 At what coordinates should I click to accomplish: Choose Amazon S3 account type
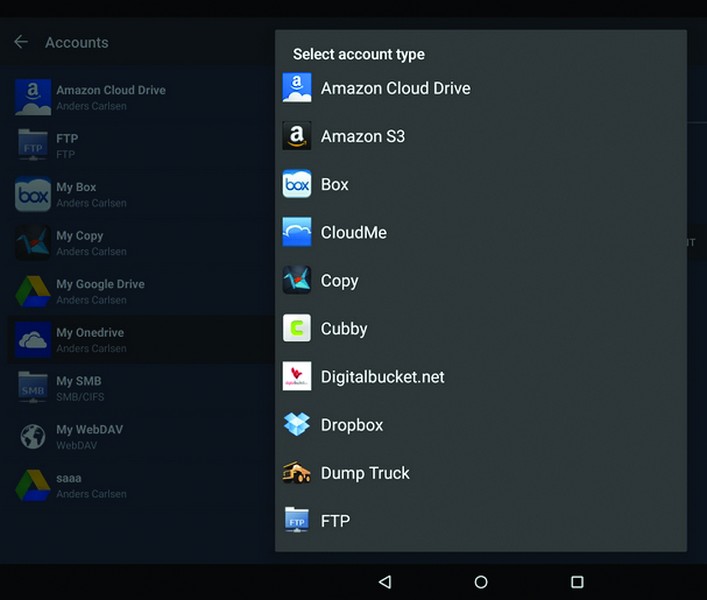click(x=481, y=136)
